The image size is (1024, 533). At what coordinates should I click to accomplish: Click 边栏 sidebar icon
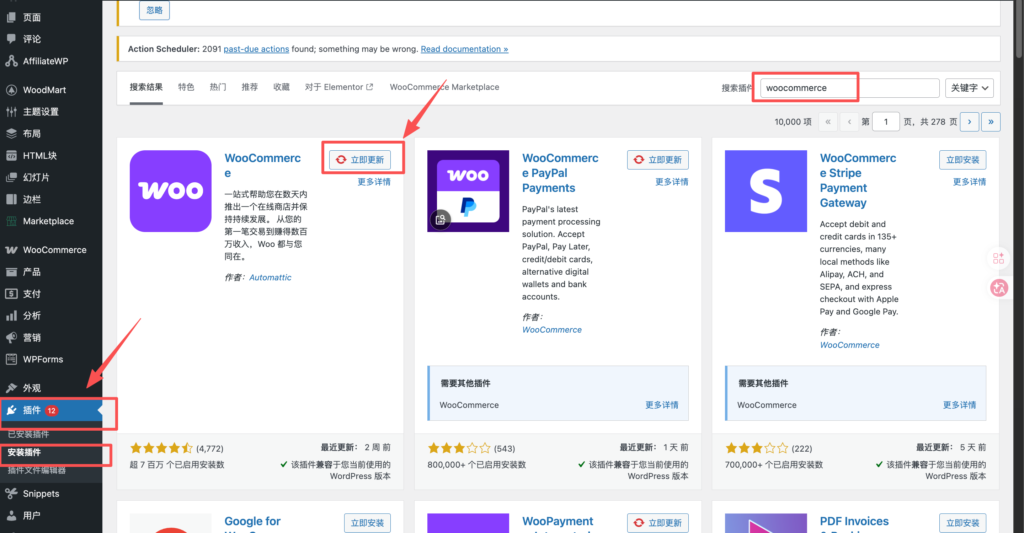coord(11,199)
